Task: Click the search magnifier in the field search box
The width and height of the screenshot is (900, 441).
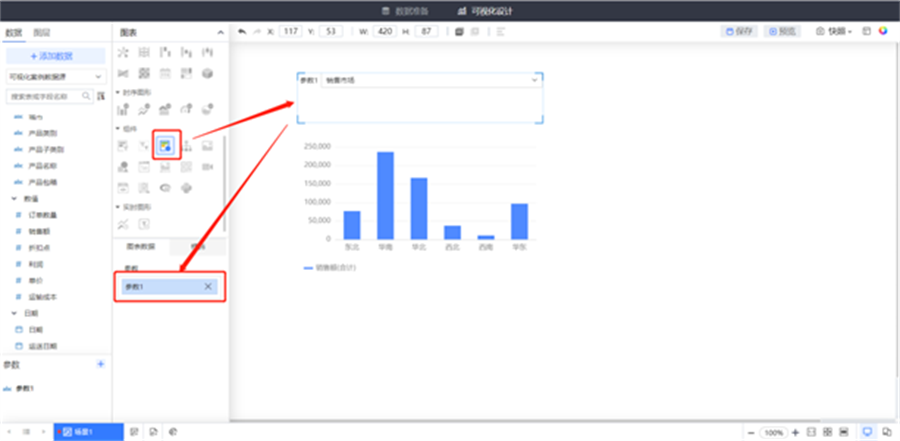Action: 87,96
